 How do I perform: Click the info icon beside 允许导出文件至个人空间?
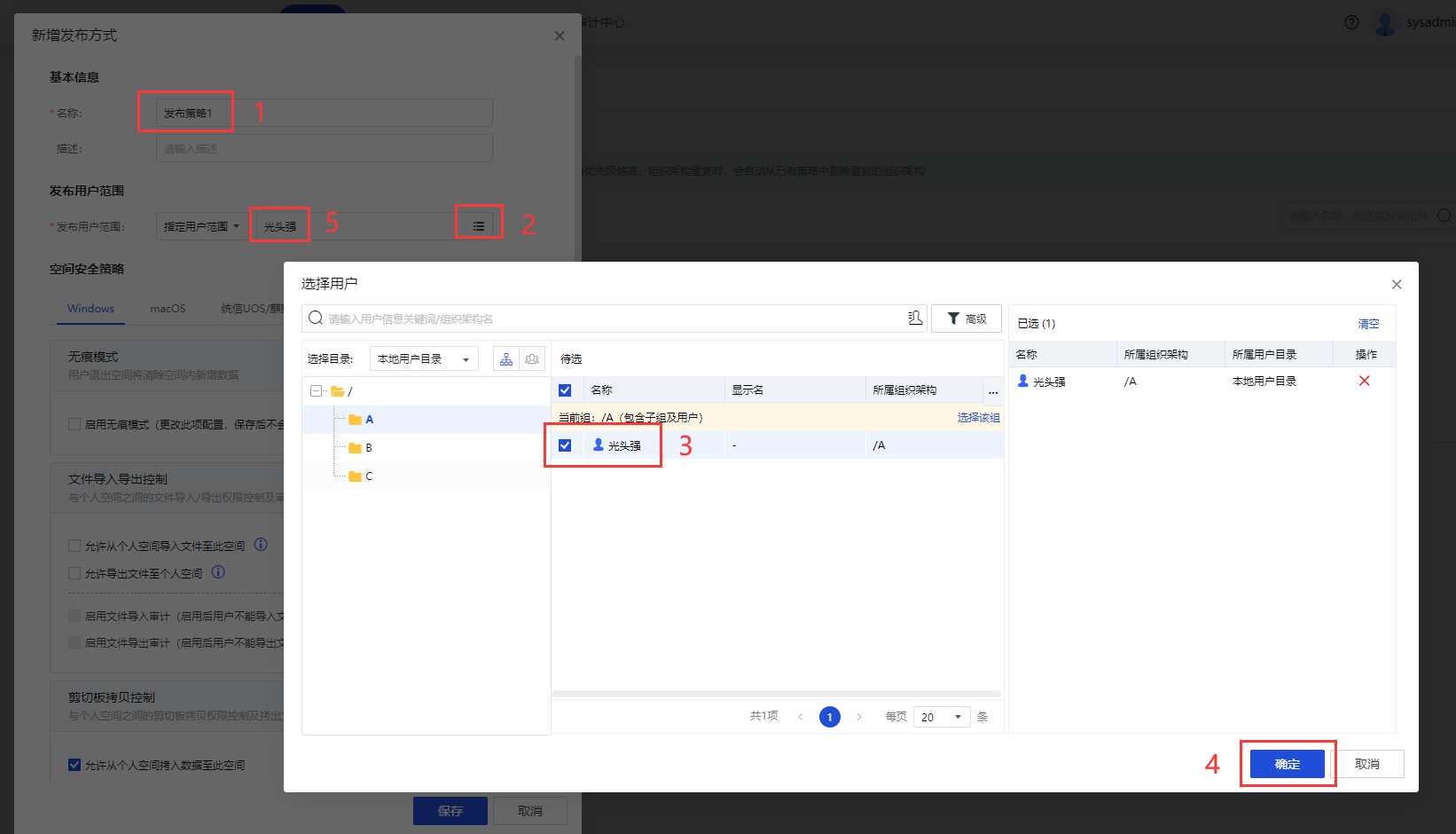coord(218,572)
